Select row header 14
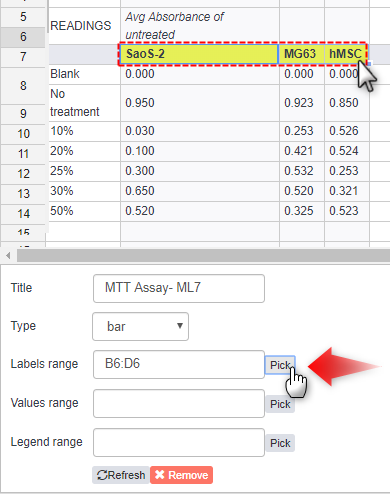The height and width of the screenshot is (500, 390). (x=23, y=214)
